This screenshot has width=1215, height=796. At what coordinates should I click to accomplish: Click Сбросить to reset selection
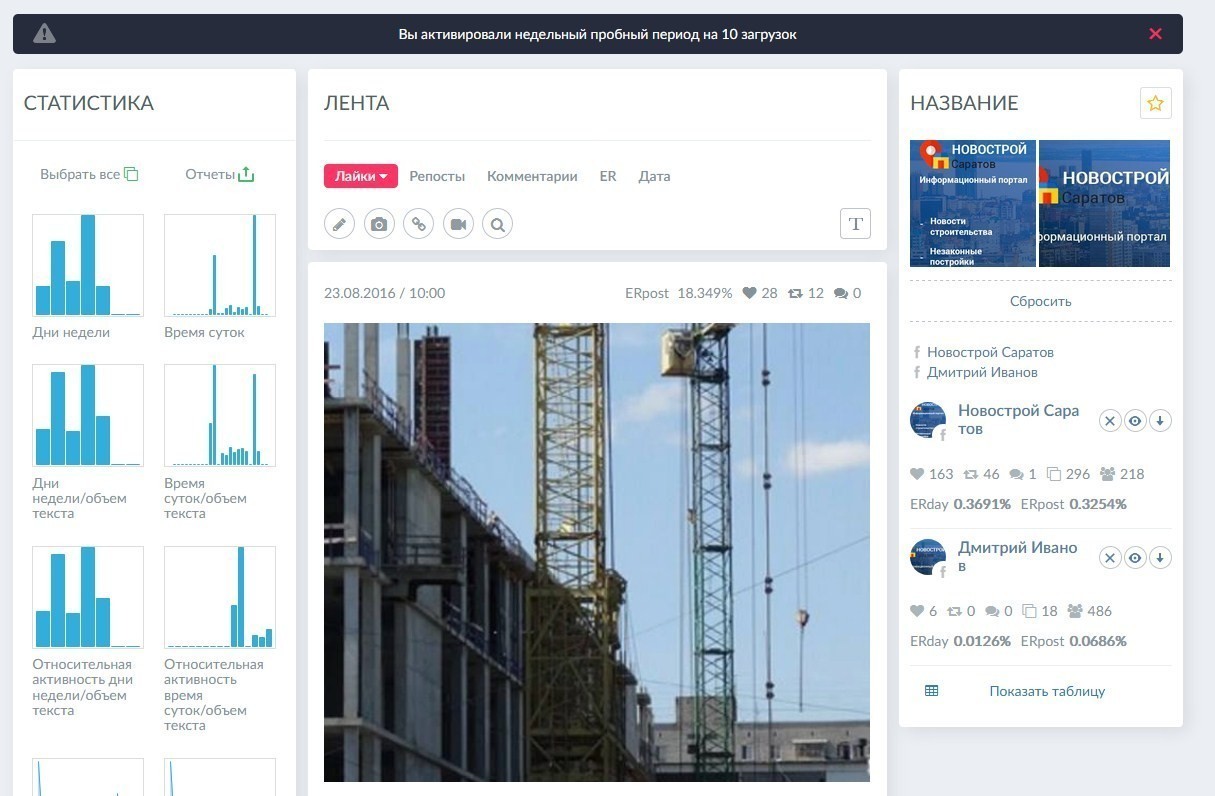[x=1040, y=301]
